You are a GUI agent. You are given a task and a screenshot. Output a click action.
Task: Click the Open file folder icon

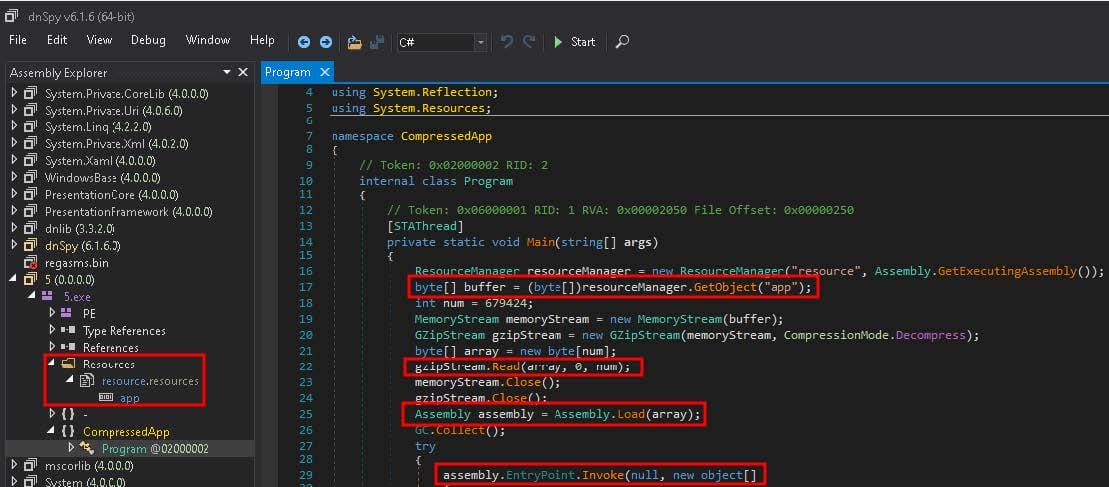click(355, 42)
